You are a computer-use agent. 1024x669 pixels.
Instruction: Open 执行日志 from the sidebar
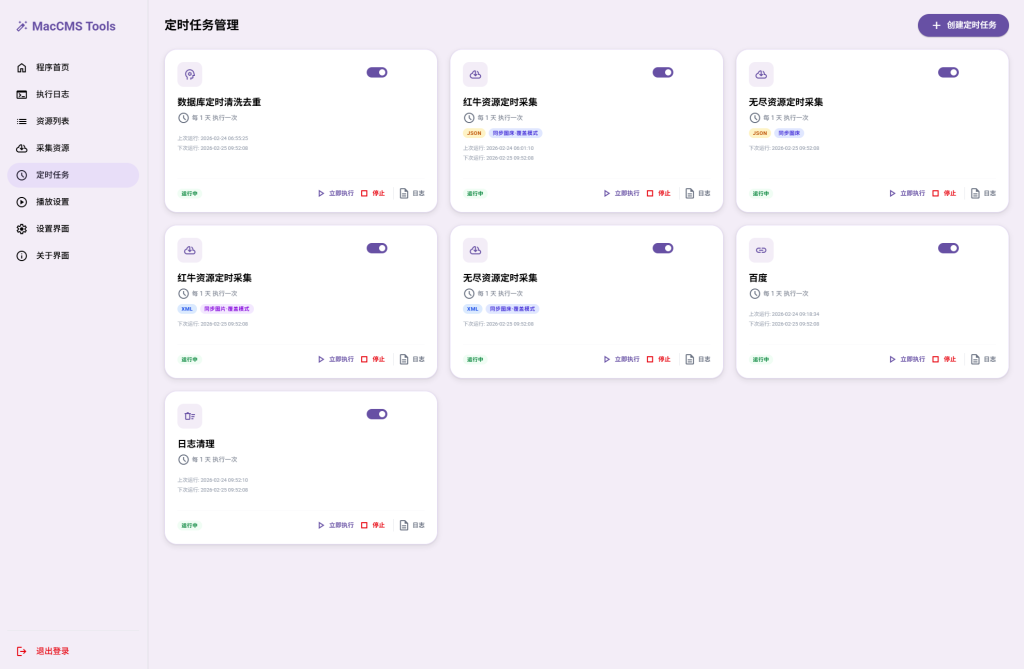52,95
